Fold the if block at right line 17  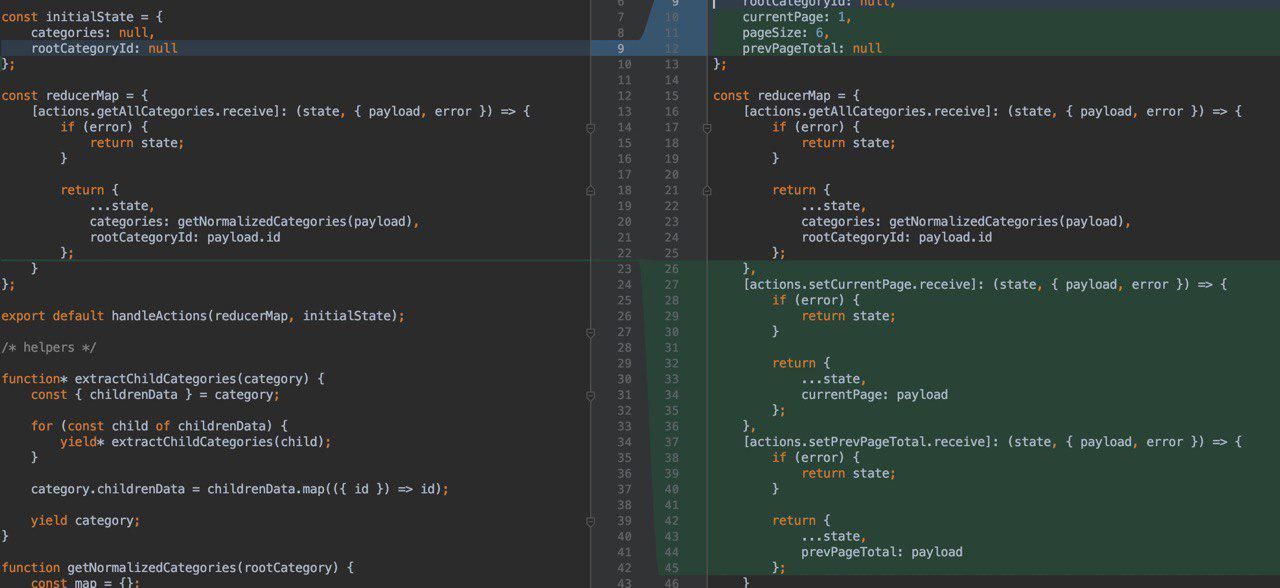pos(706,128)
